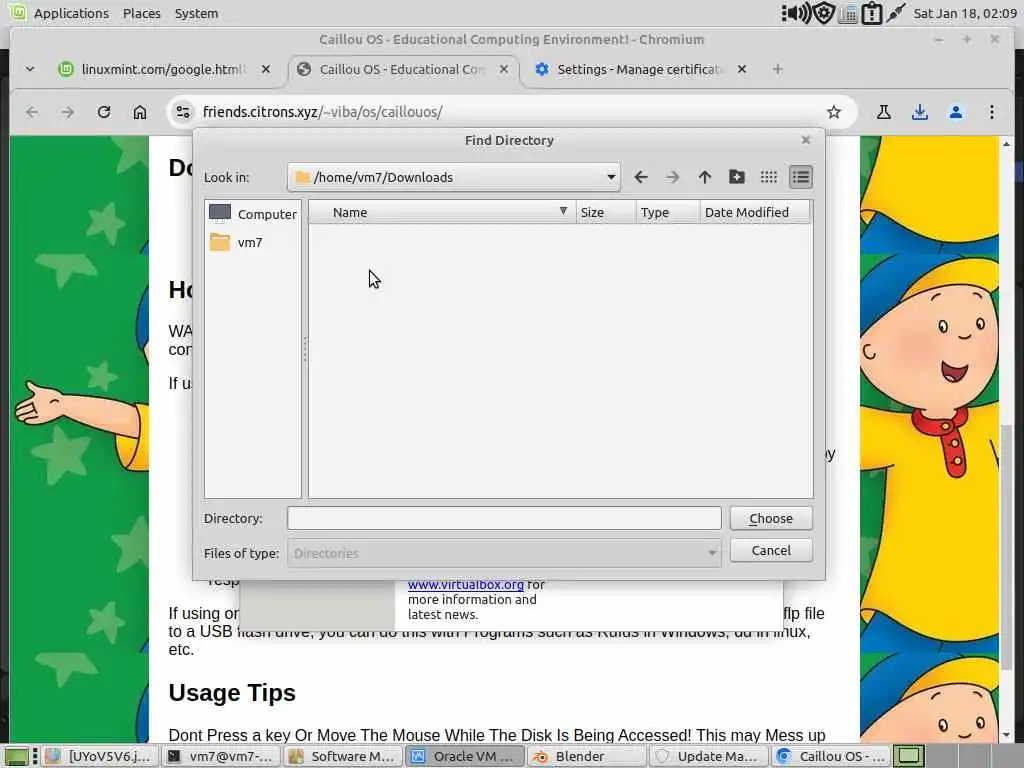1024x768 pixels.
Task: Click the address bar URL
Action: [x=323, y=112]
